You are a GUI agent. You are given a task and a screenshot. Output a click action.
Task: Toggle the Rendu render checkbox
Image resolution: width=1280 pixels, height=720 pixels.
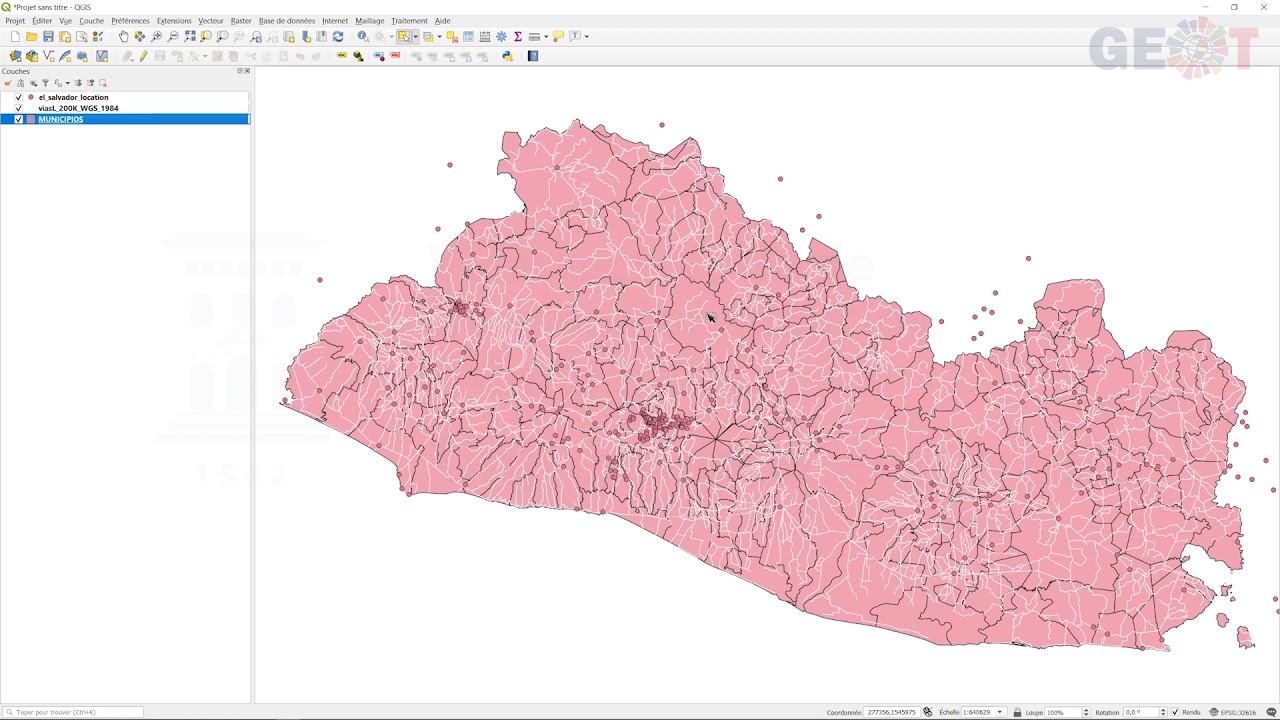1176,712
